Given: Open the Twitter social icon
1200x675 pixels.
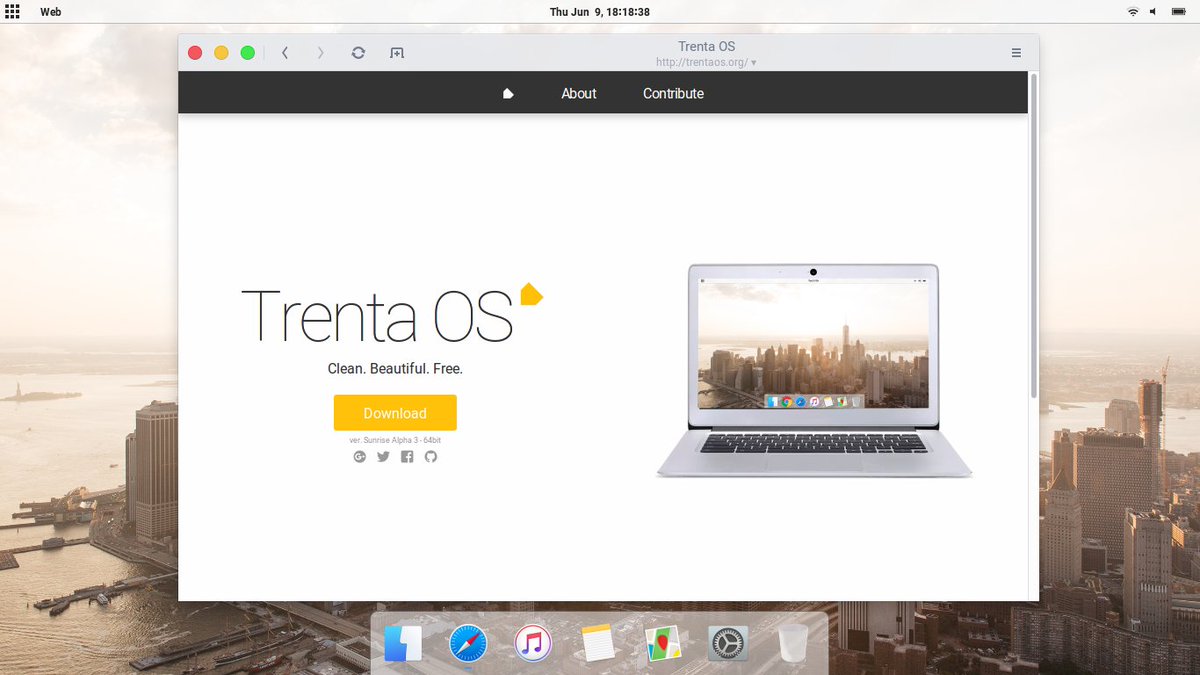Looking at the screenshot, I should pyautogui.click(x=383, y=457).
